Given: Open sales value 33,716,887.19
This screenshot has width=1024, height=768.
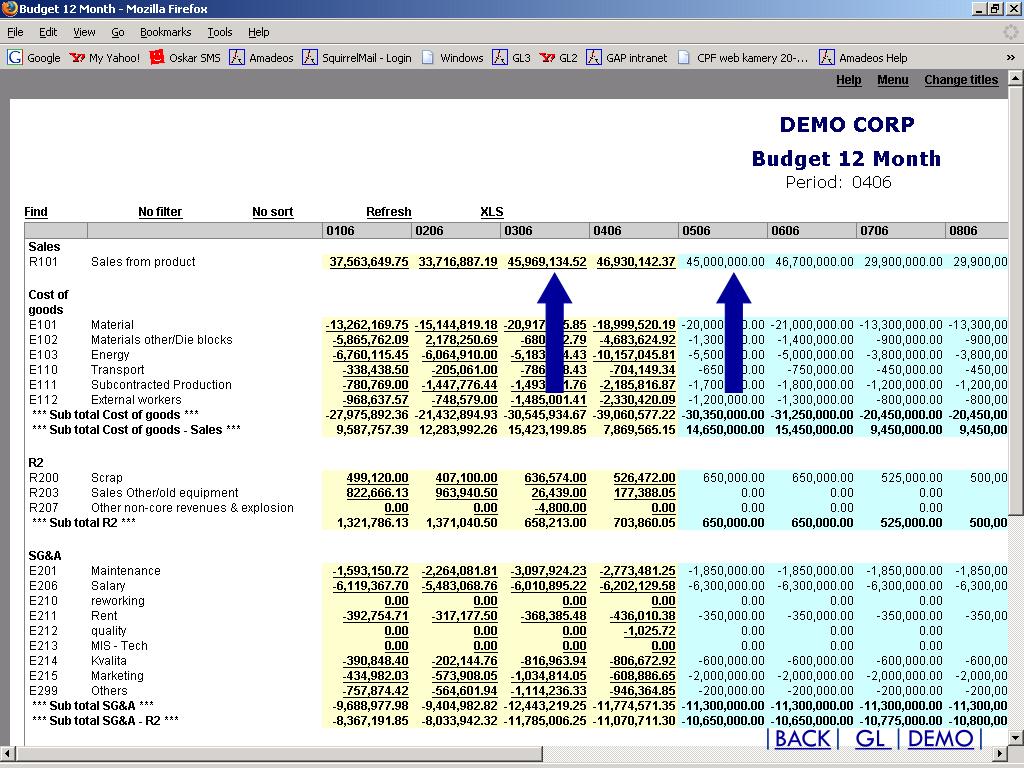Looking at the screenshot, I should click(458, 262).
